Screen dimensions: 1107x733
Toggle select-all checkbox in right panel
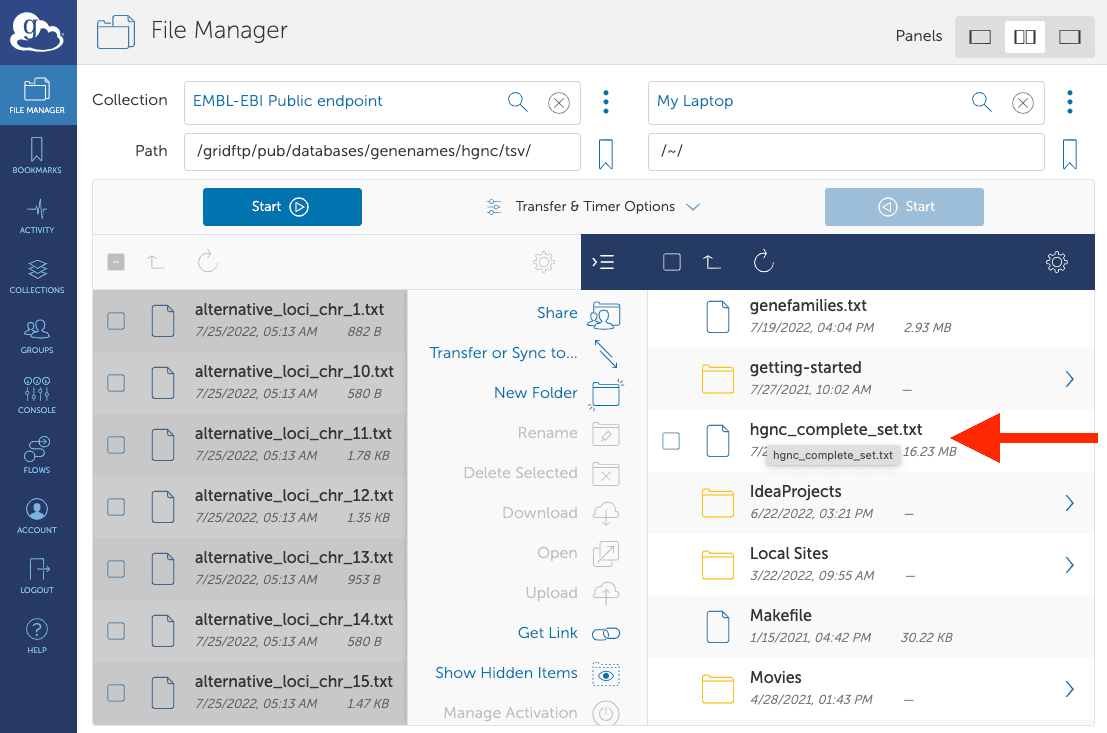[672, 262]
